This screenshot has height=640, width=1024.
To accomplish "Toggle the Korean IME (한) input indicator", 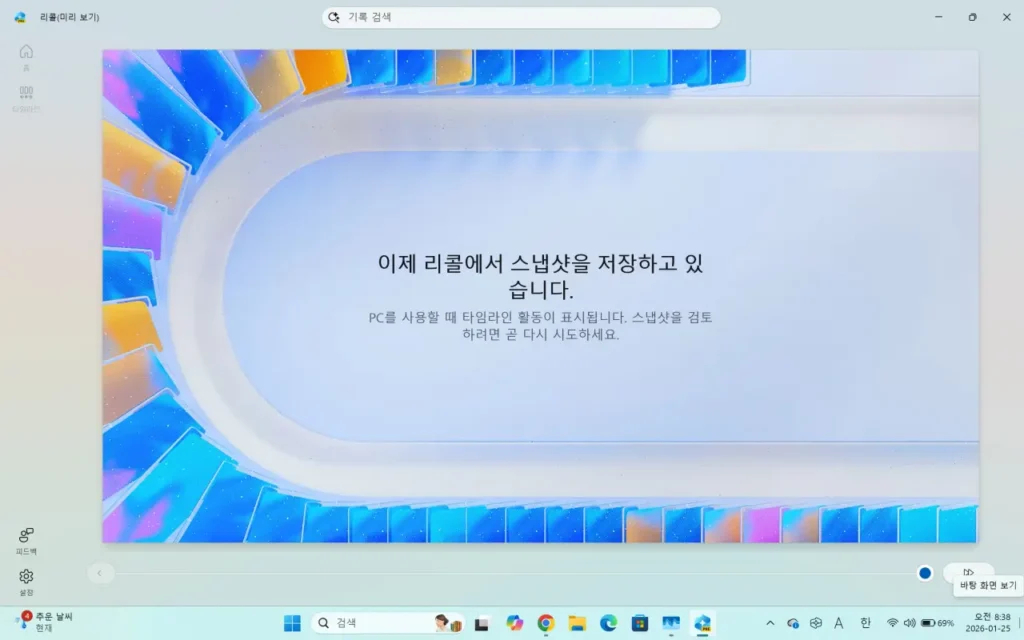I will [x=865, y=623].
